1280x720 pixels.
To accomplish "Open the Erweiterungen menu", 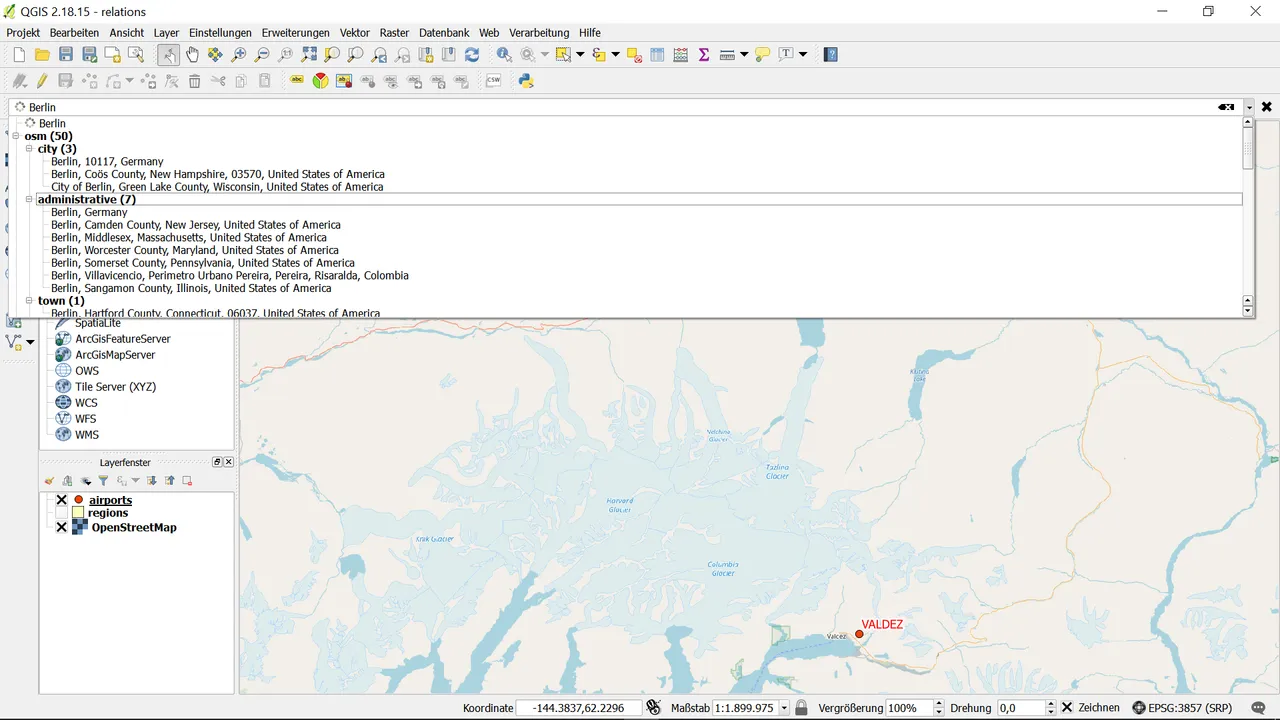I will point(296,33).
